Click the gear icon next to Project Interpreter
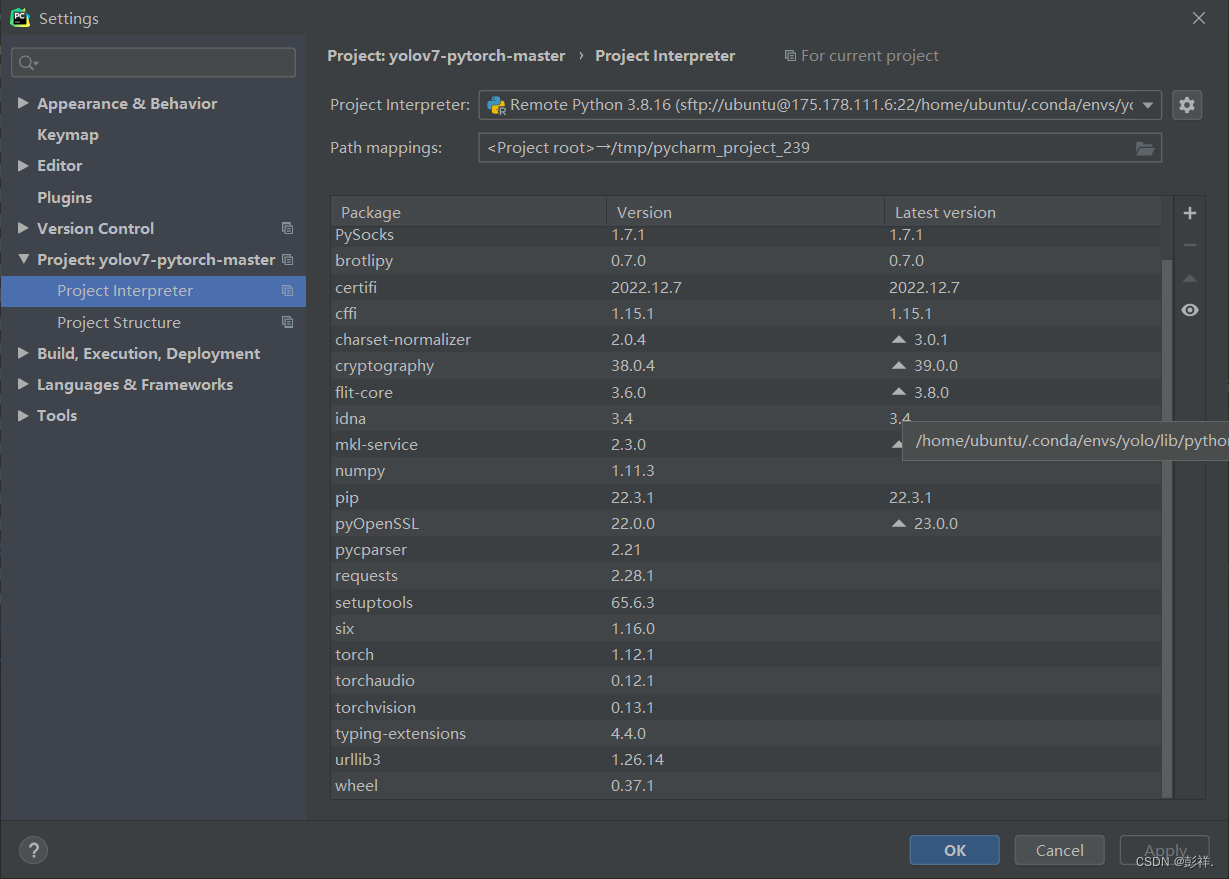The height and width of the screenshot is (879, 1229). 1187,104
